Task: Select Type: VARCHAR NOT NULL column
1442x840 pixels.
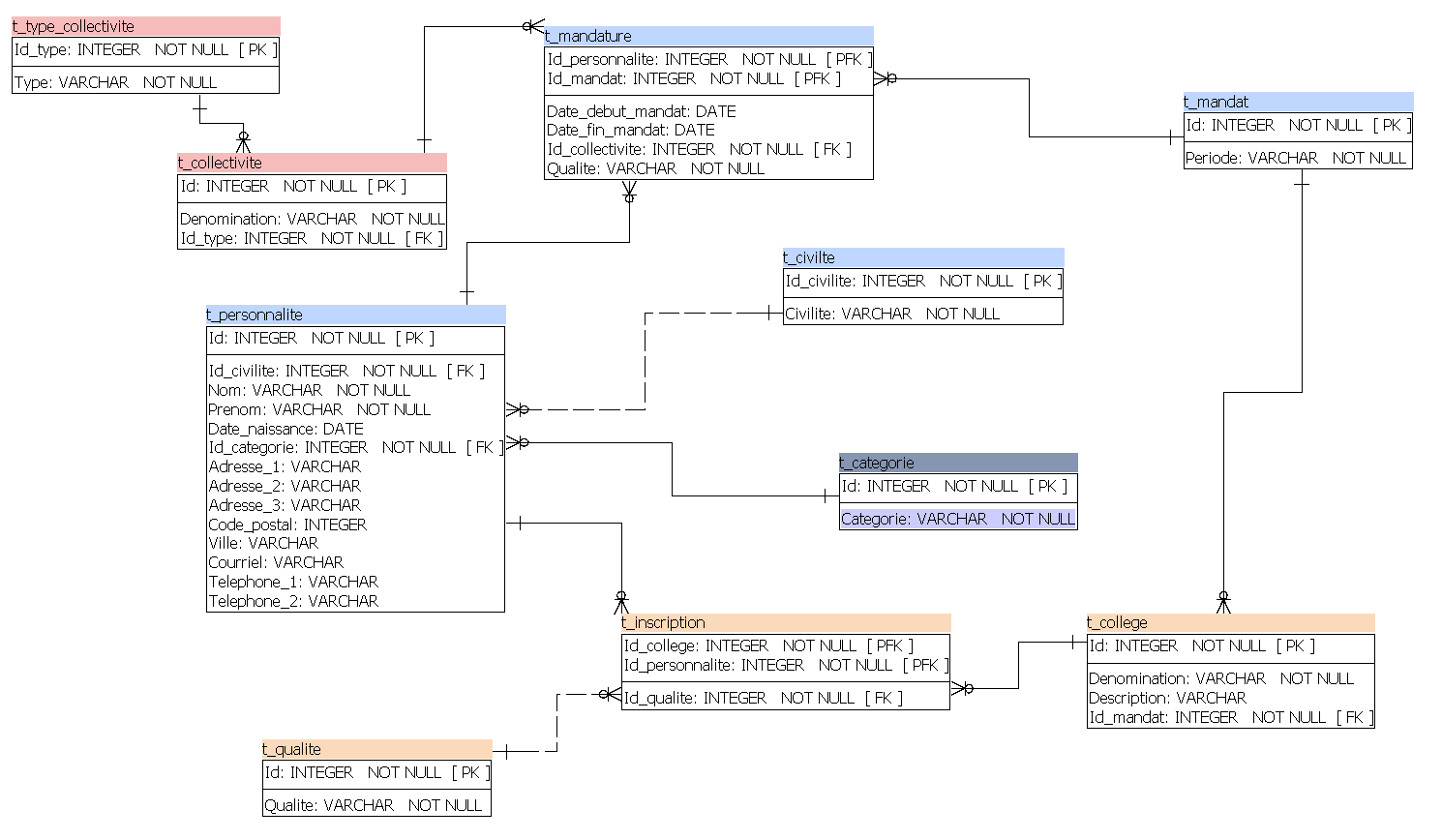Action: pyautogui.click(x=115, y=82)
